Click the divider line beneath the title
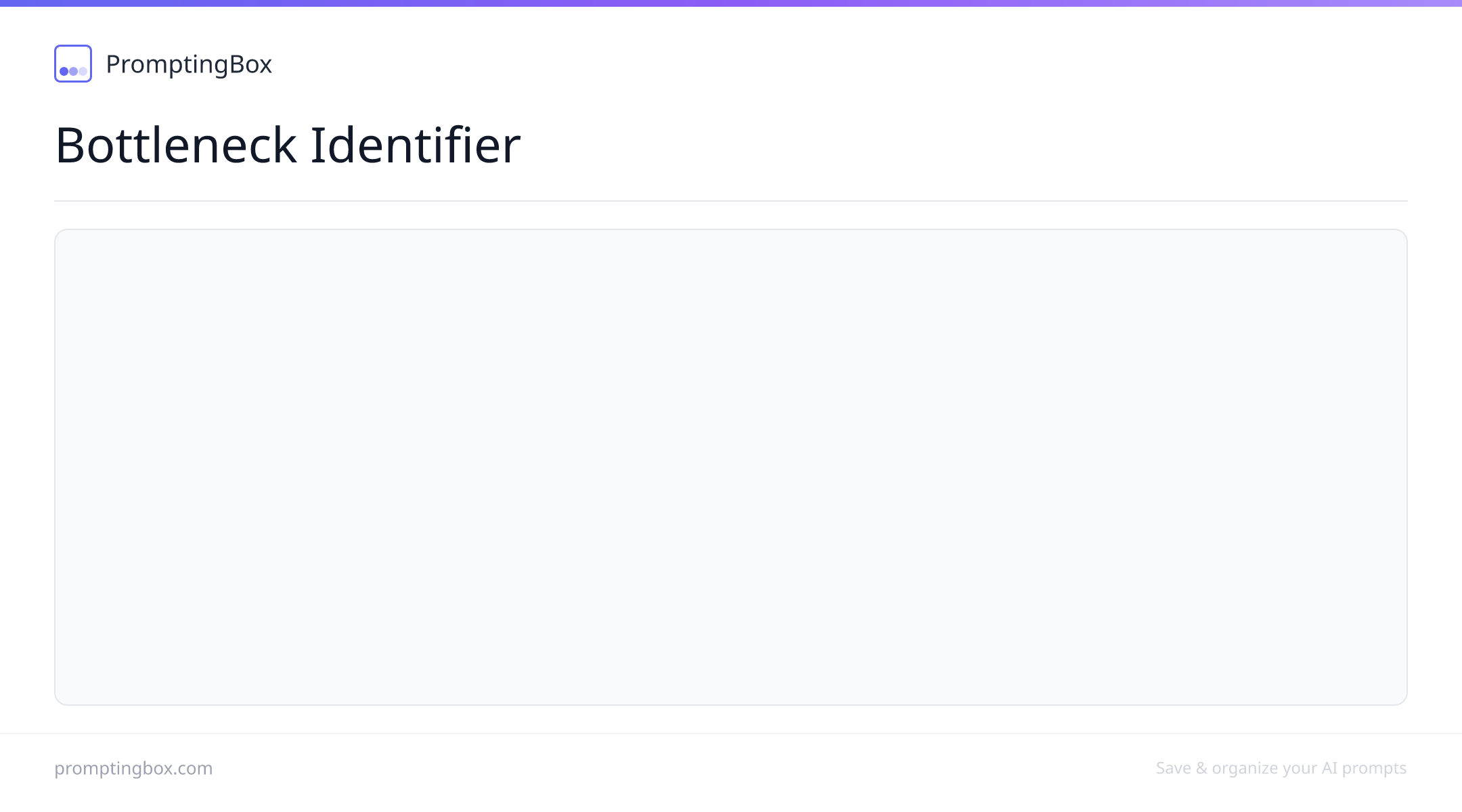Viewport: 1462px width, 812px height. pyautogui.click(x=731, y=201)
